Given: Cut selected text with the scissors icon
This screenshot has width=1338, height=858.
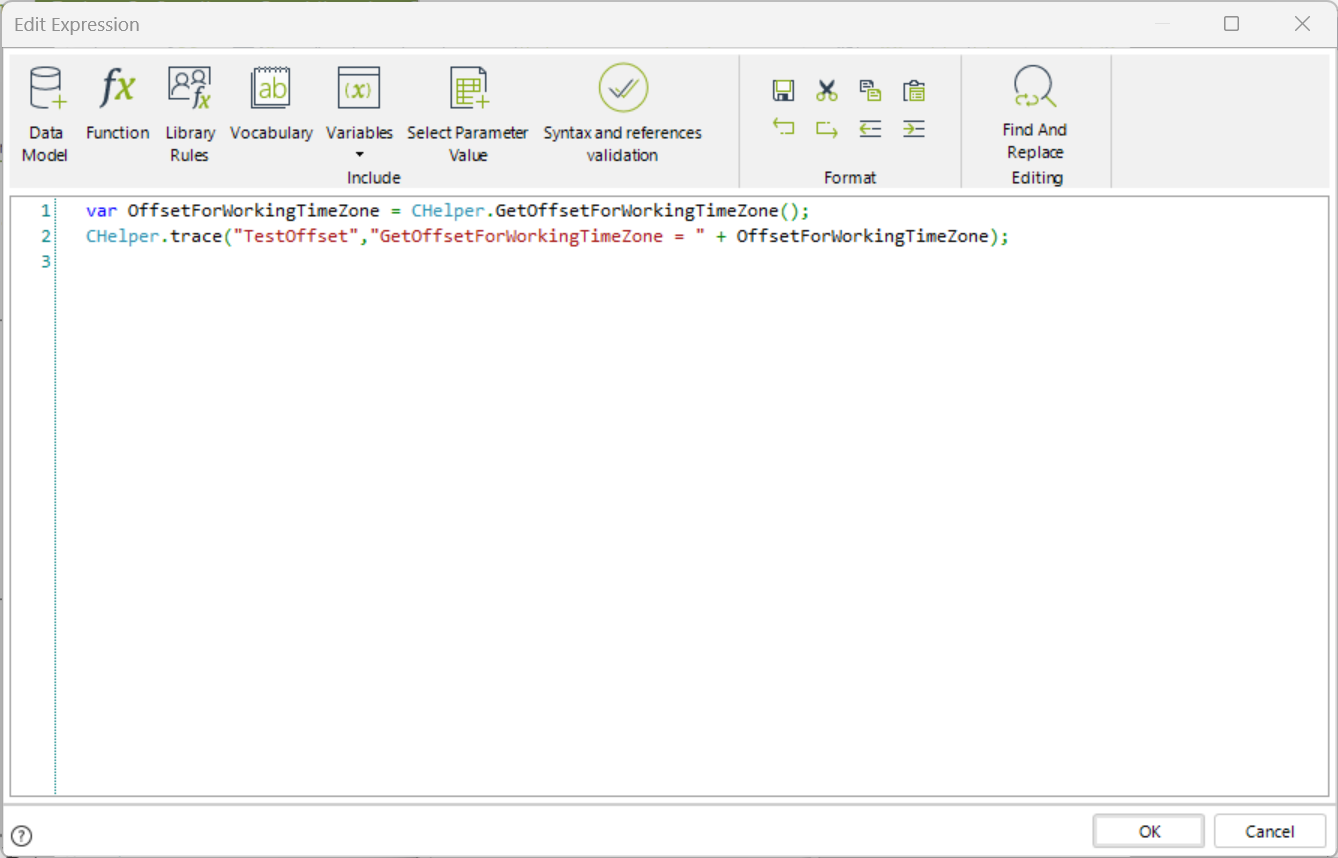Looking at the screenshot, I should pos(826,91).
